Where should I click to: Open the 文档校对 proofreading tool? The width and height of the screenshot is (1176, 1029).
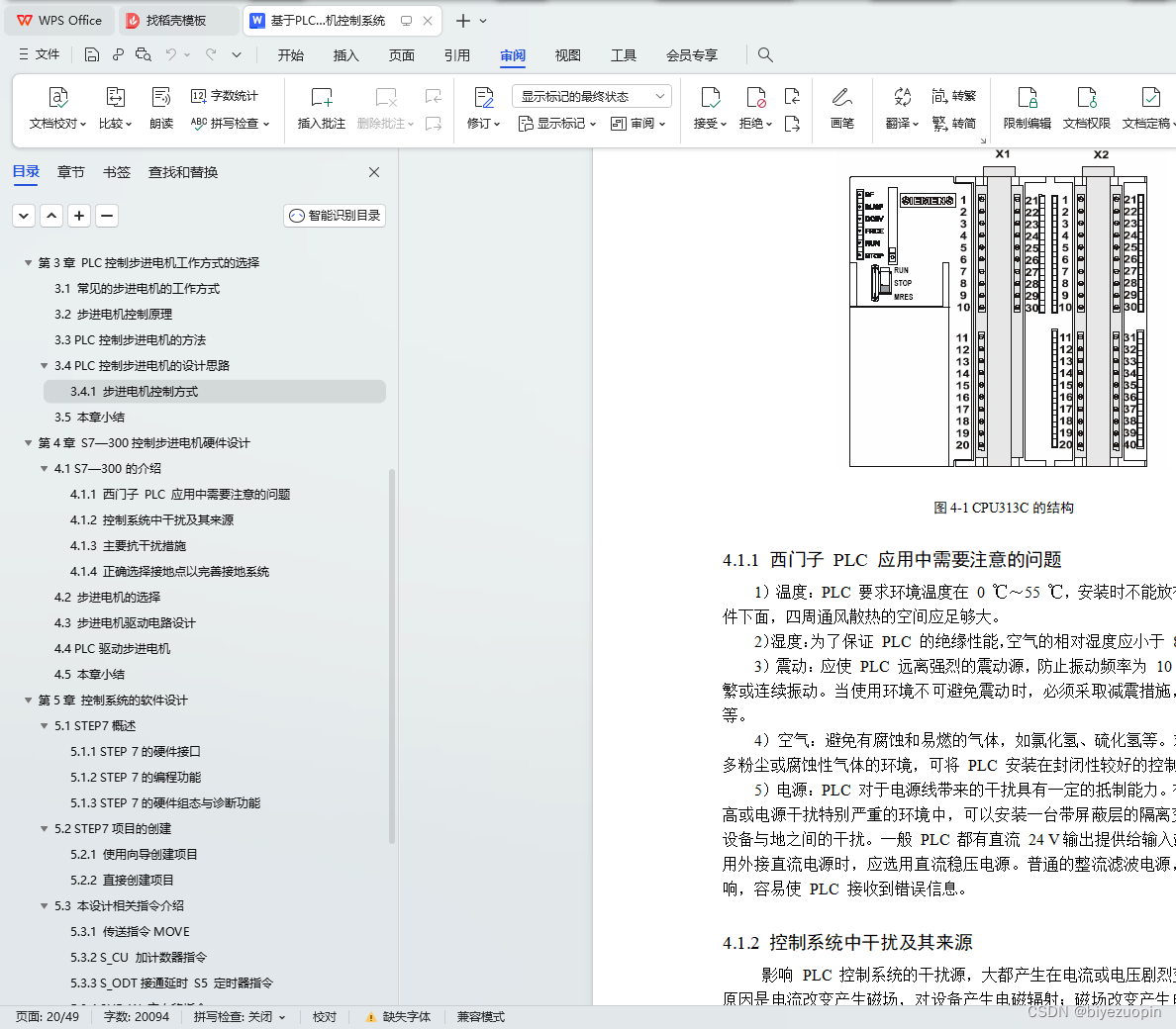coord(56,109)
